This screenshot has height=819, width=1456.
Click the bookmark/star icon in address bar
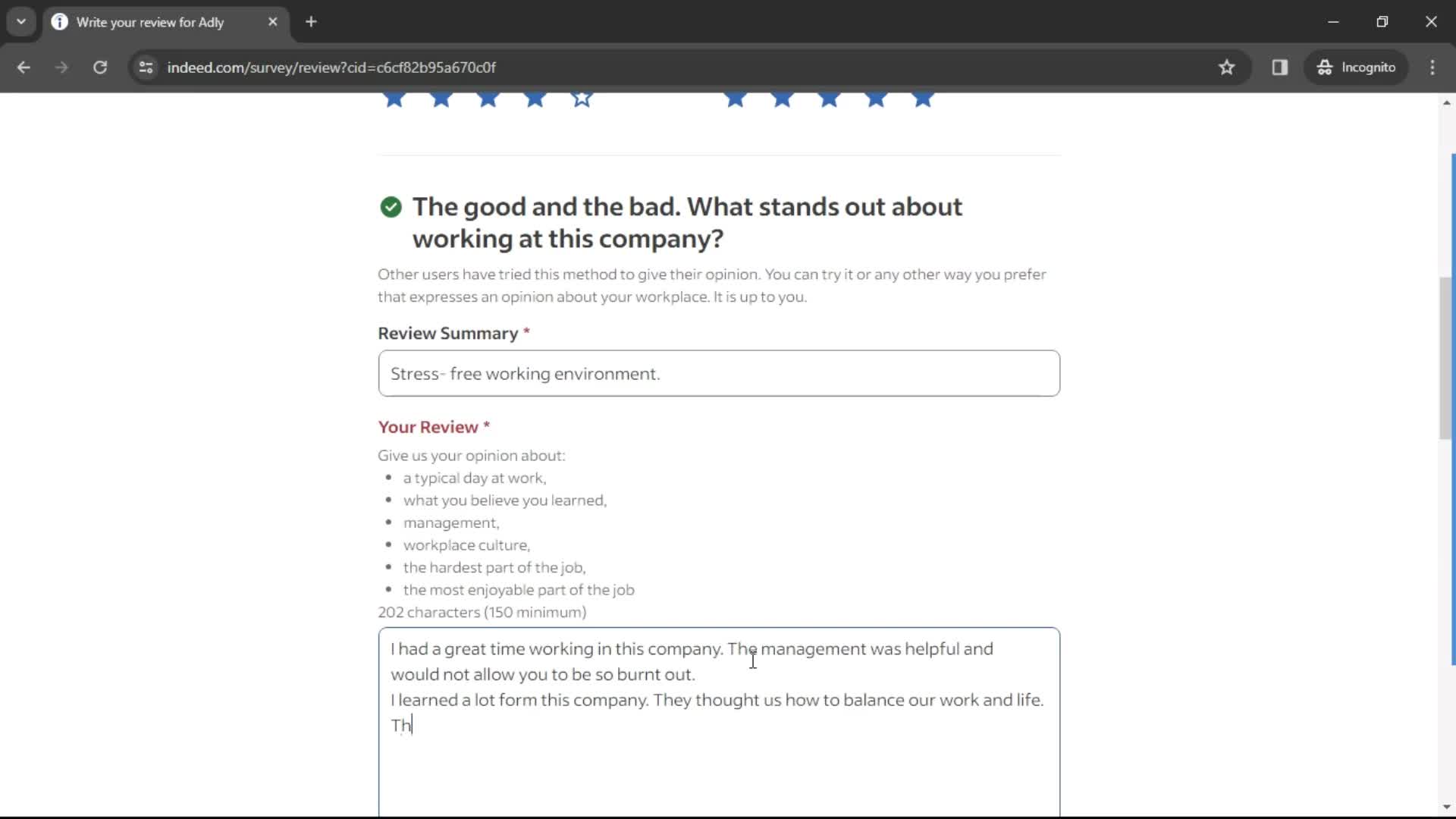(x=1231, y=67)
